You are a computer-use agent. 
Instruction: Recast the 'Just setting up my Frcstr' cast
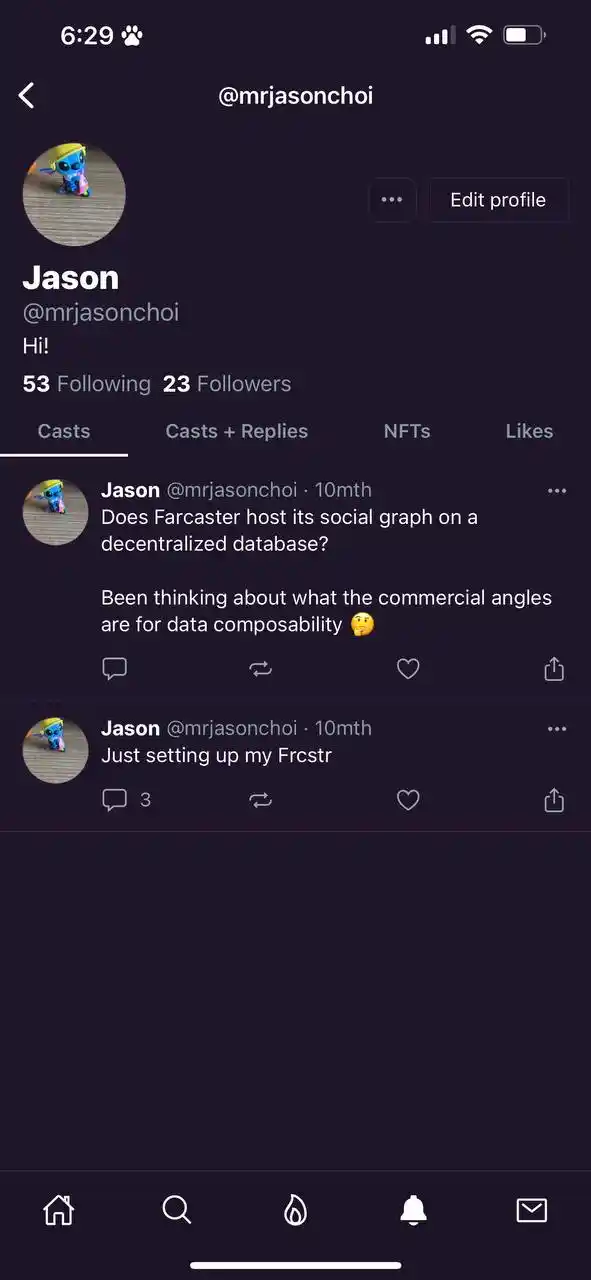point(261,800)
